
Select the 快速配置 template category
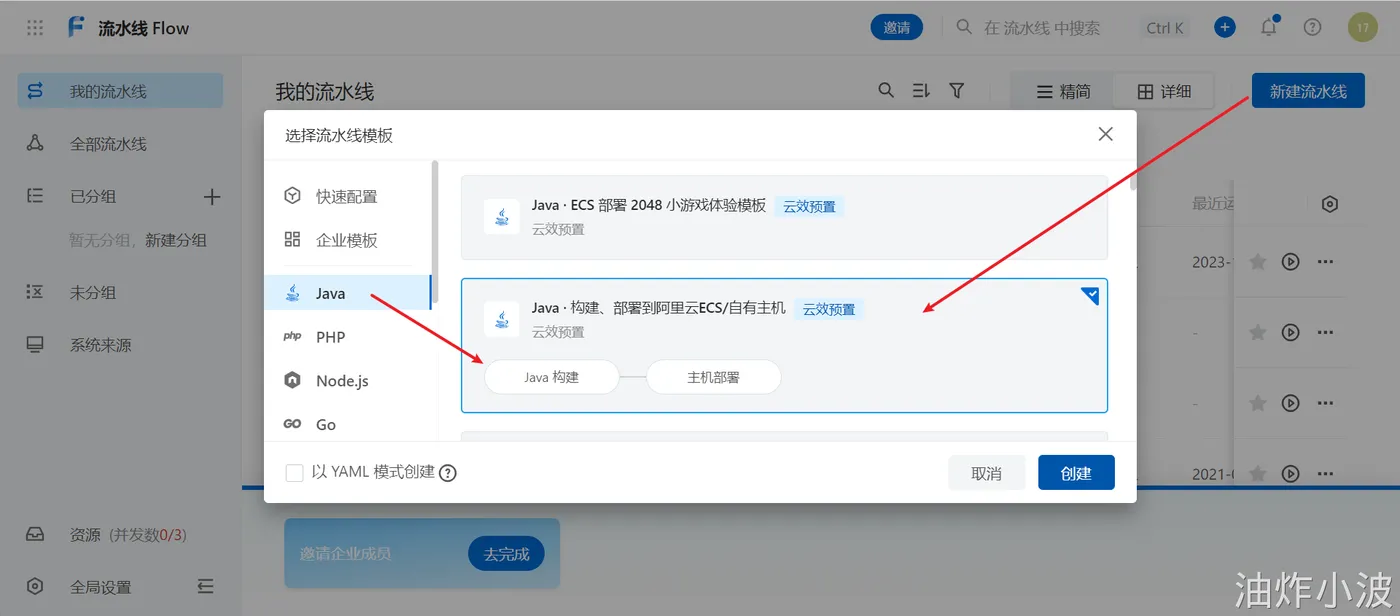click(x=347, y=197)
